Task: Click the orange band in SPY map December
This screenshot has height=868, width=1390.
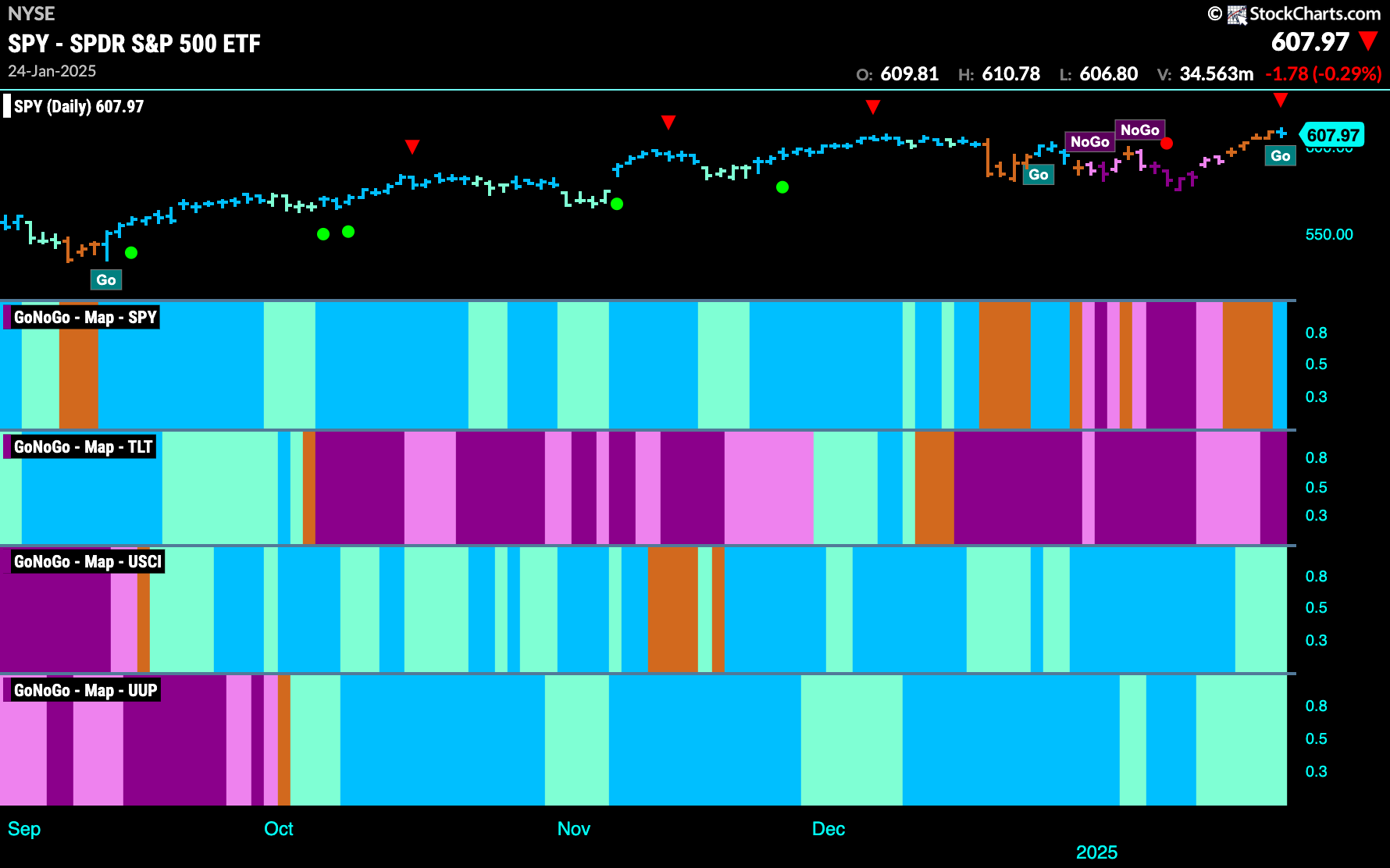Action: coord(1004,365)
